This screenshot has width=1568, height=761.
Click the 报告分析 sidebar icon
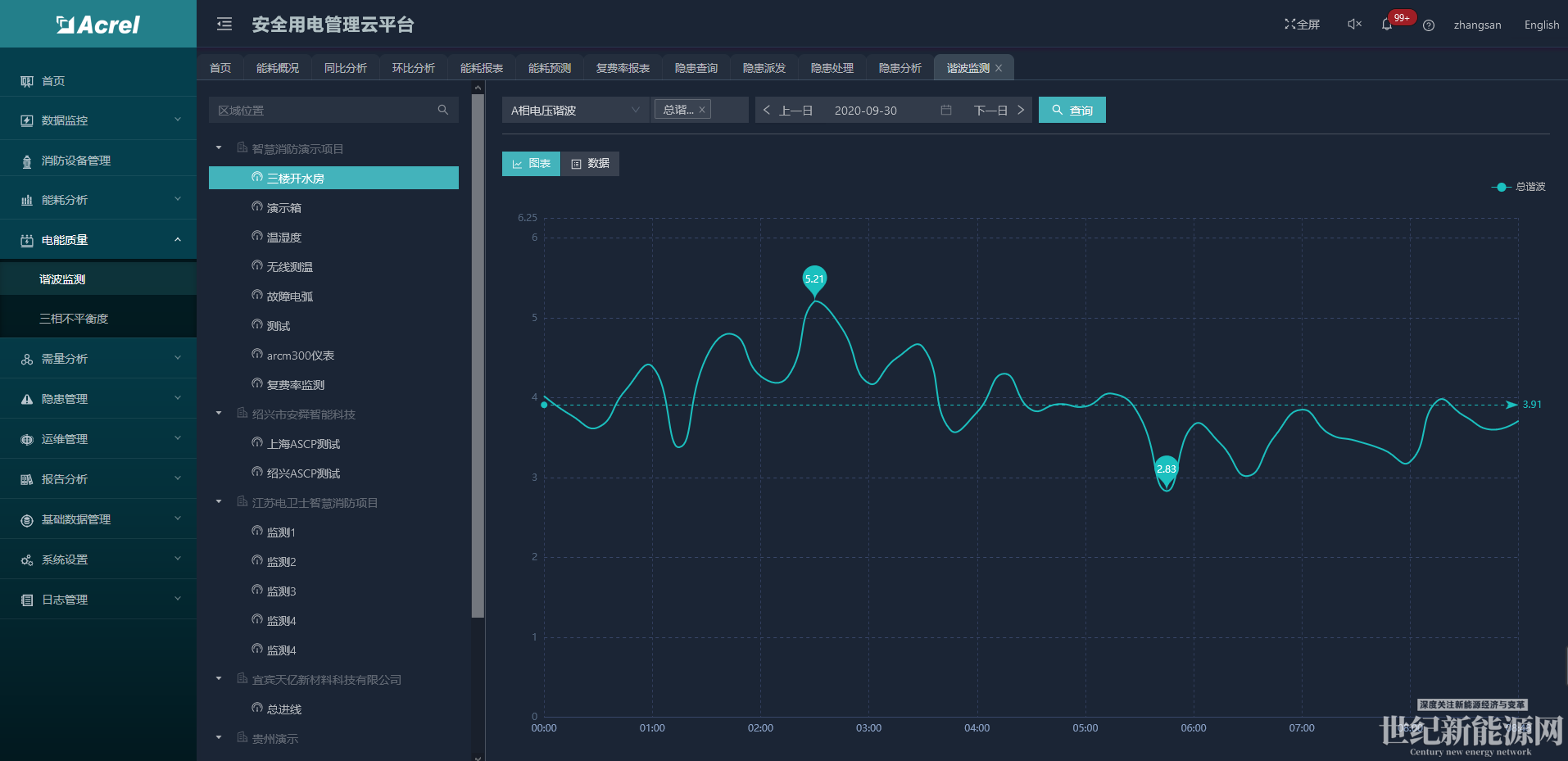pos(27,479)
